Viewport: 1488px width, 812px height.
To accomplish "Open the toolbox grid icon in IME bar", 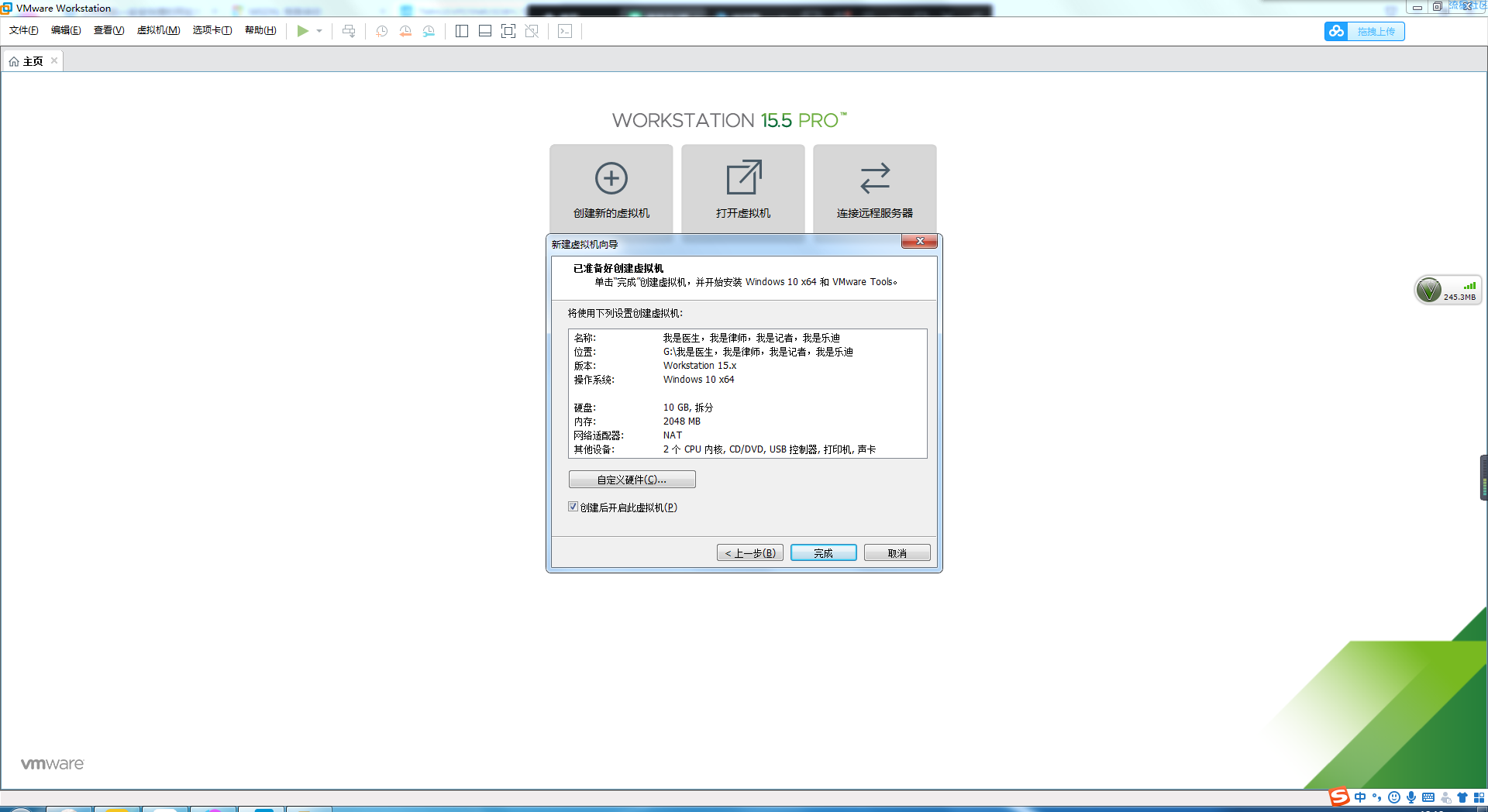I will click(1479, 797).
